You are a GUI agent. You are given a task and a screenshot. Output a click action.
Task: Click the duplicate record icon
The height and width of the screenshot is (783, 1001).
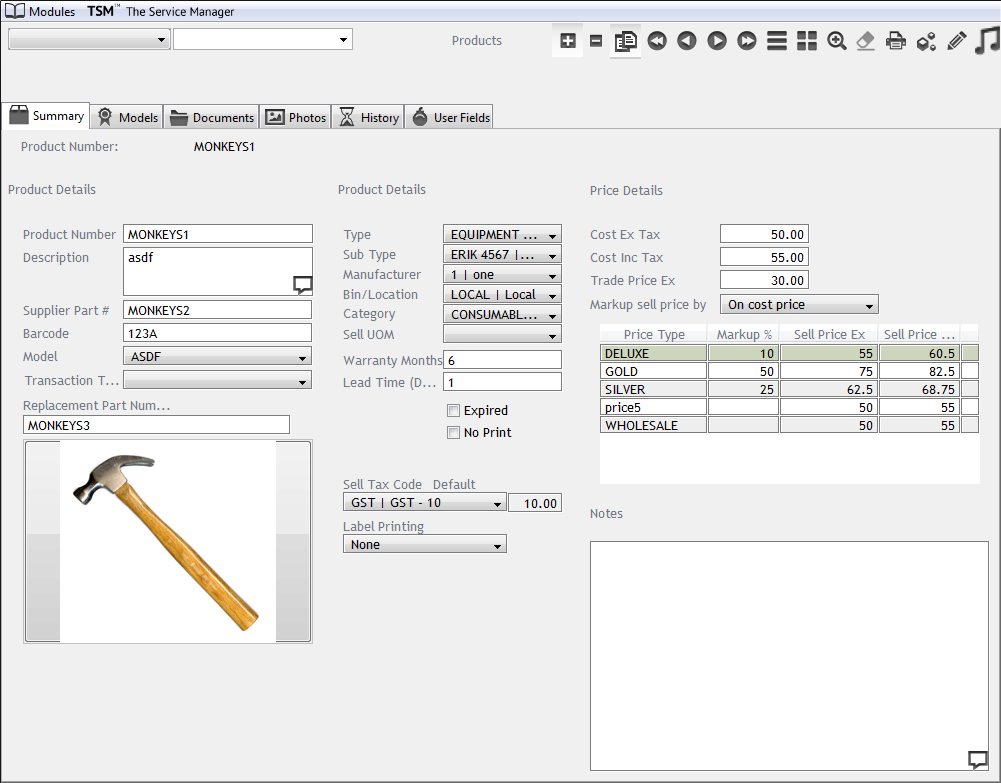(626, 41)
